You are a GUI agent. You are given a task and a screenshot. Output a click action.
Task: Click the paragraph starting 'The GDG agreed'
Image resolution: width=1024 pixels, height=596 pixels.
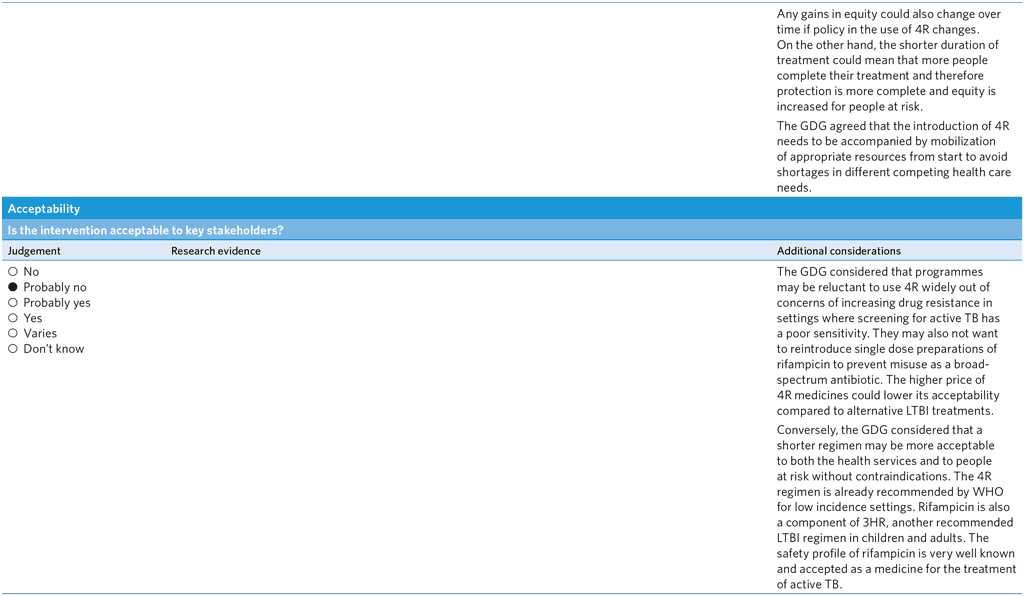(x=893, y=157)
